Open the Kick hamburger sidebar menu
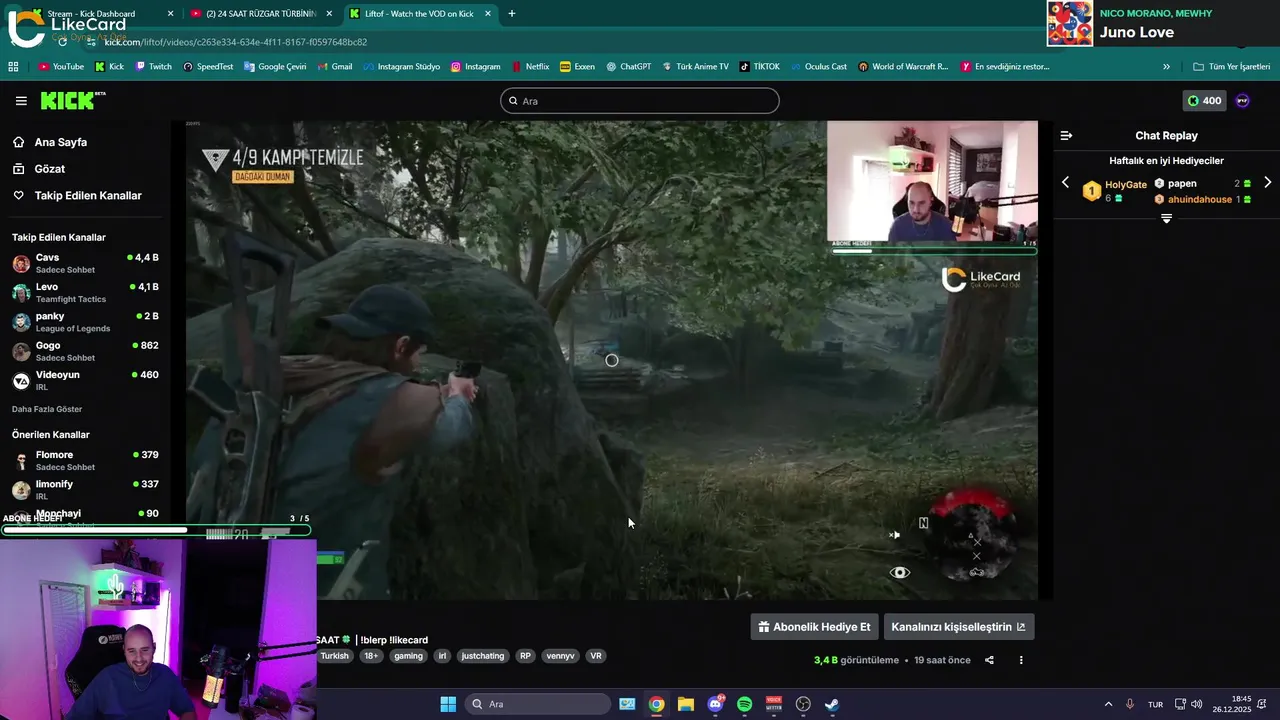The height and width of the screenshot is (720, 1280). click(21, 101)
